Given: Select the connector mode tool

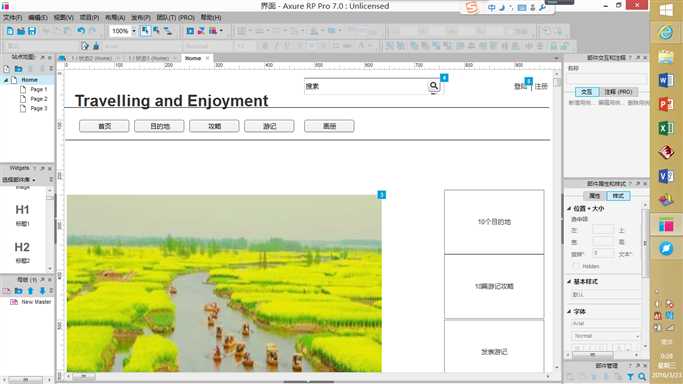Looking at the screenshot, I should (x=167, y=31).
